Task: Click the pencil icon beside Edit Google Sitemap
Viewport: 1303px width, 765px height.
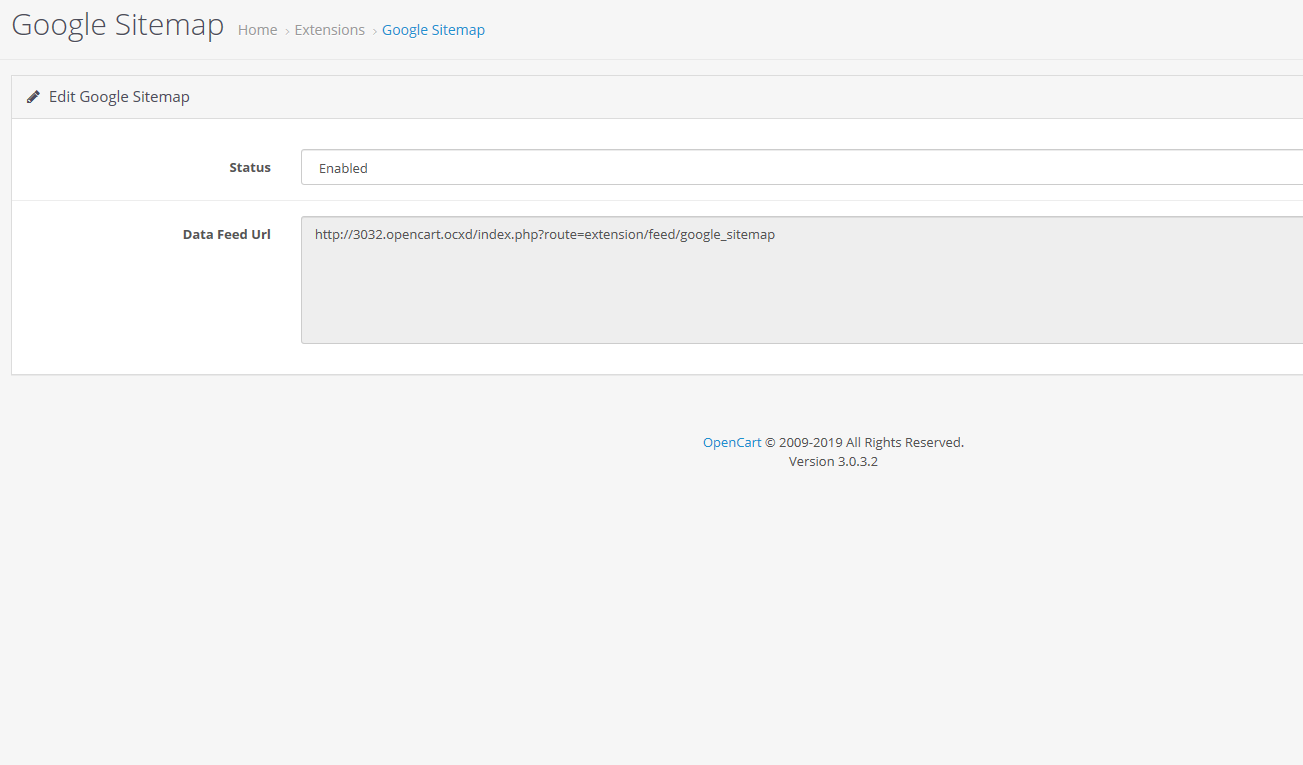Action: point(34,97)
